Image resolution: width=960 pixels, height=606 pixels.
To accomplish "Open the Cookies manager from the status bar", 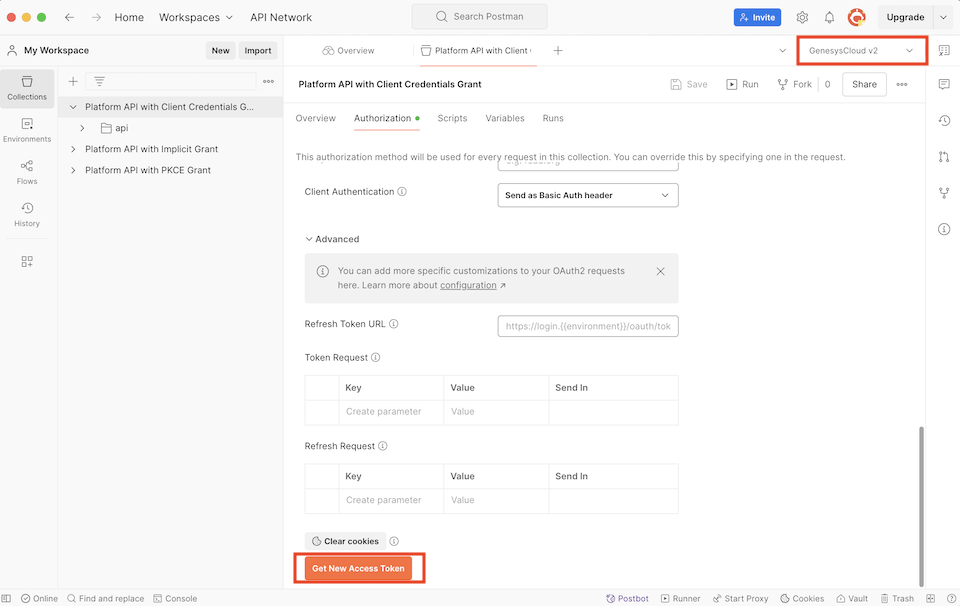I will pyautogui.click(x=802, y=598).
